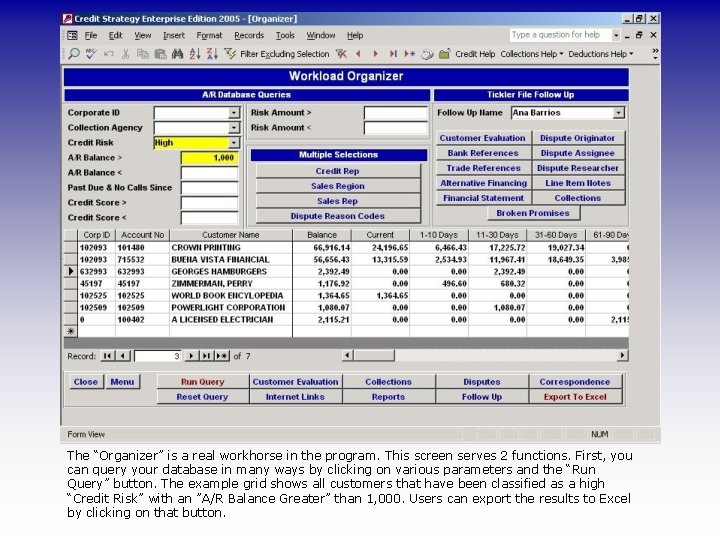The height and width of the screenshot is (540, 720).
Task: Sort ascending with the A-Z icon
Action: coord(195,54)
